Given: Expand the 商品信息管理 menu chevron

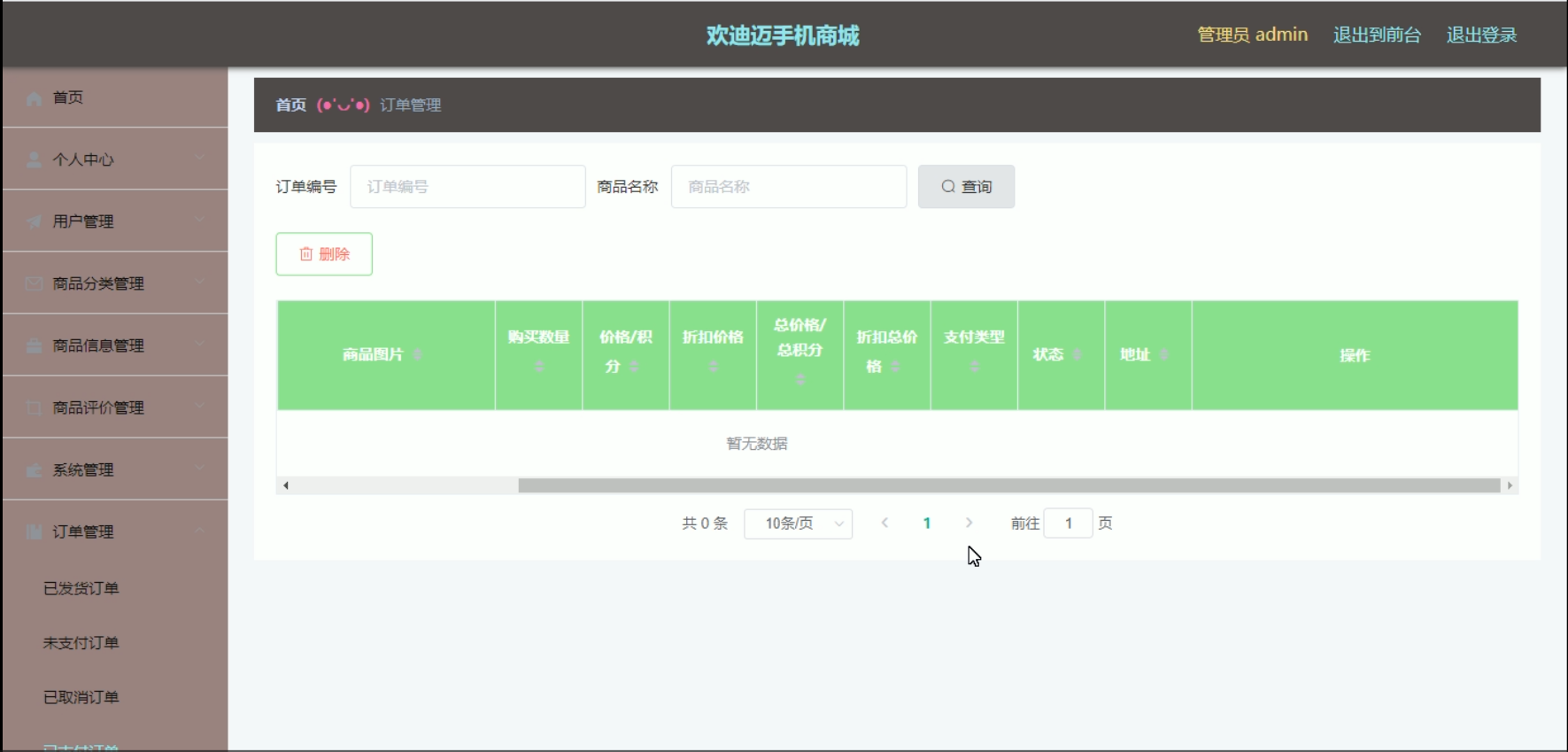Looking at the screenshot, I should coord(199,344).
